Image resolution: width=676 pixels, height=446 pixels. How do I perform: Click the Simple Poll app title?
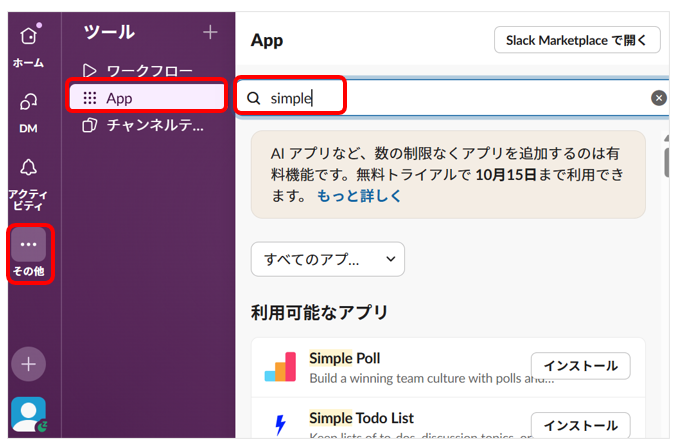pyautogui.click(x=344, y=358)
